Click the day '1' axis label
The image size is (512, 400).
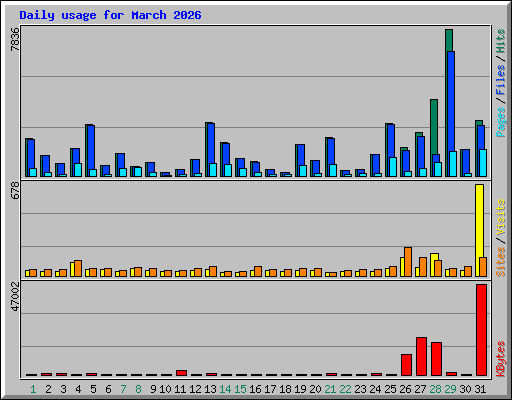coord(33,389)
